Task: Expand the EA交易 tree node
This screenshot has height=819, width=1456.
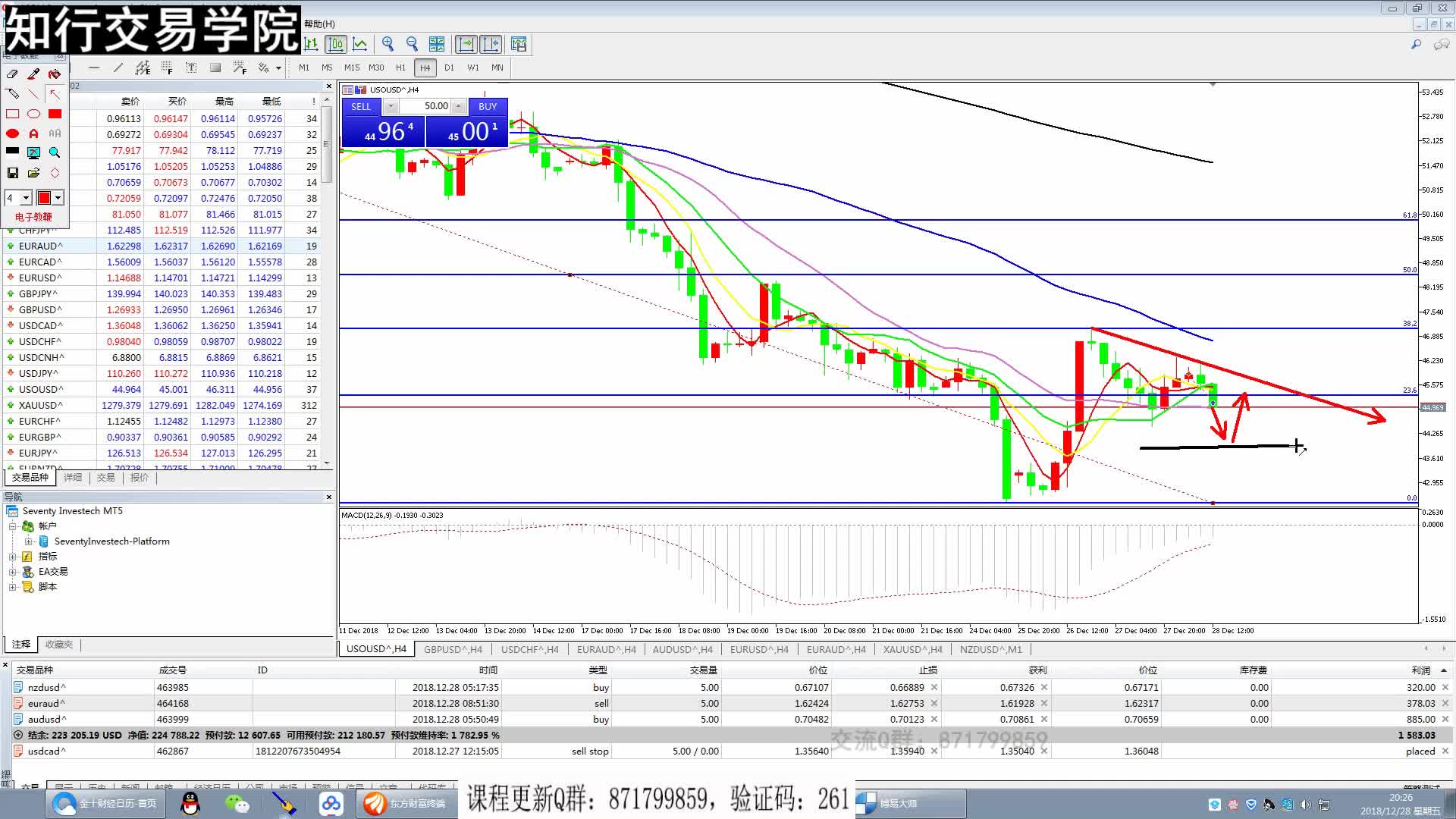Action: (x=12, y=572)
